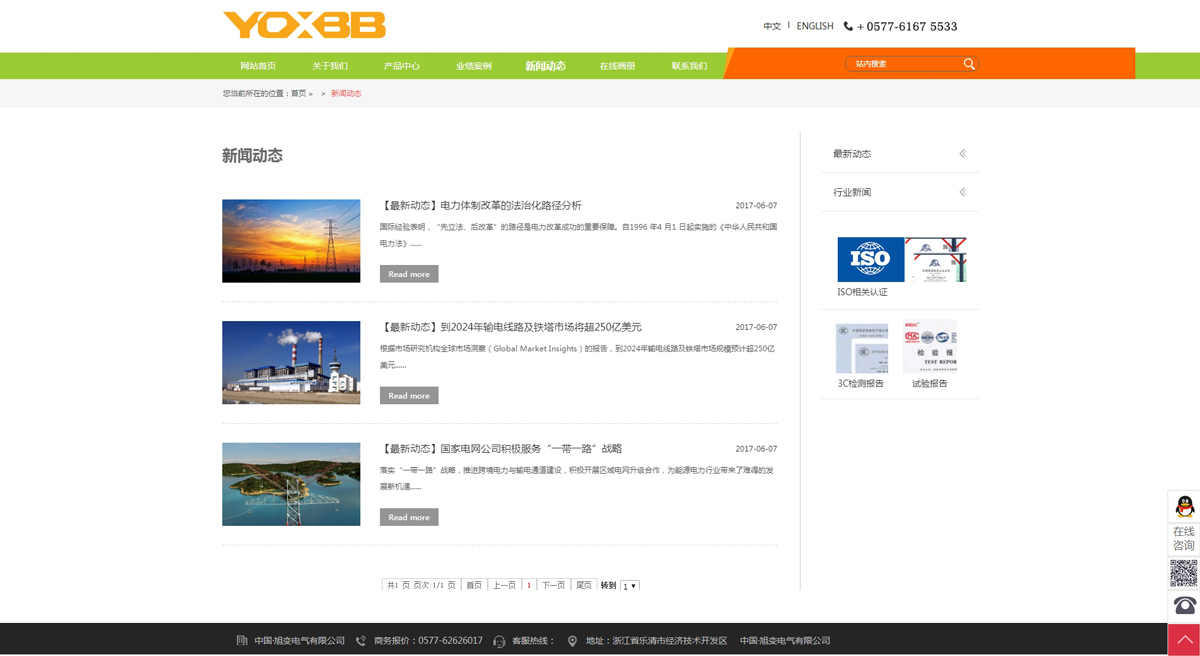
Task: Switch language to ENGLISH
Action: (814, 26)
